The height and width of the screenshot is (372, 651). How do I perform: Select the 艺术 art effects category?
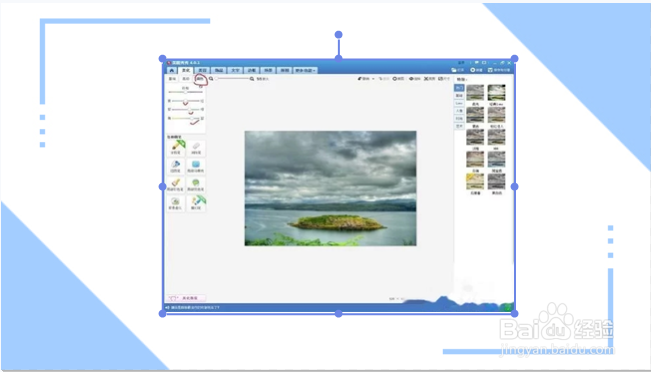tap(459, 126)
